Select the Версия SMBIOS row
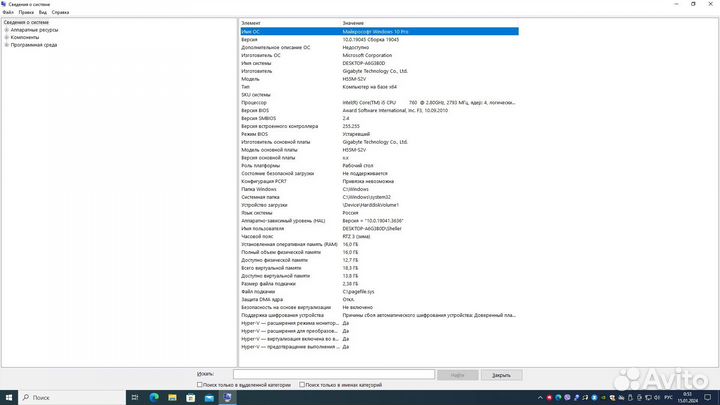This screenshot has width=720, height=405. pos(379,118)
